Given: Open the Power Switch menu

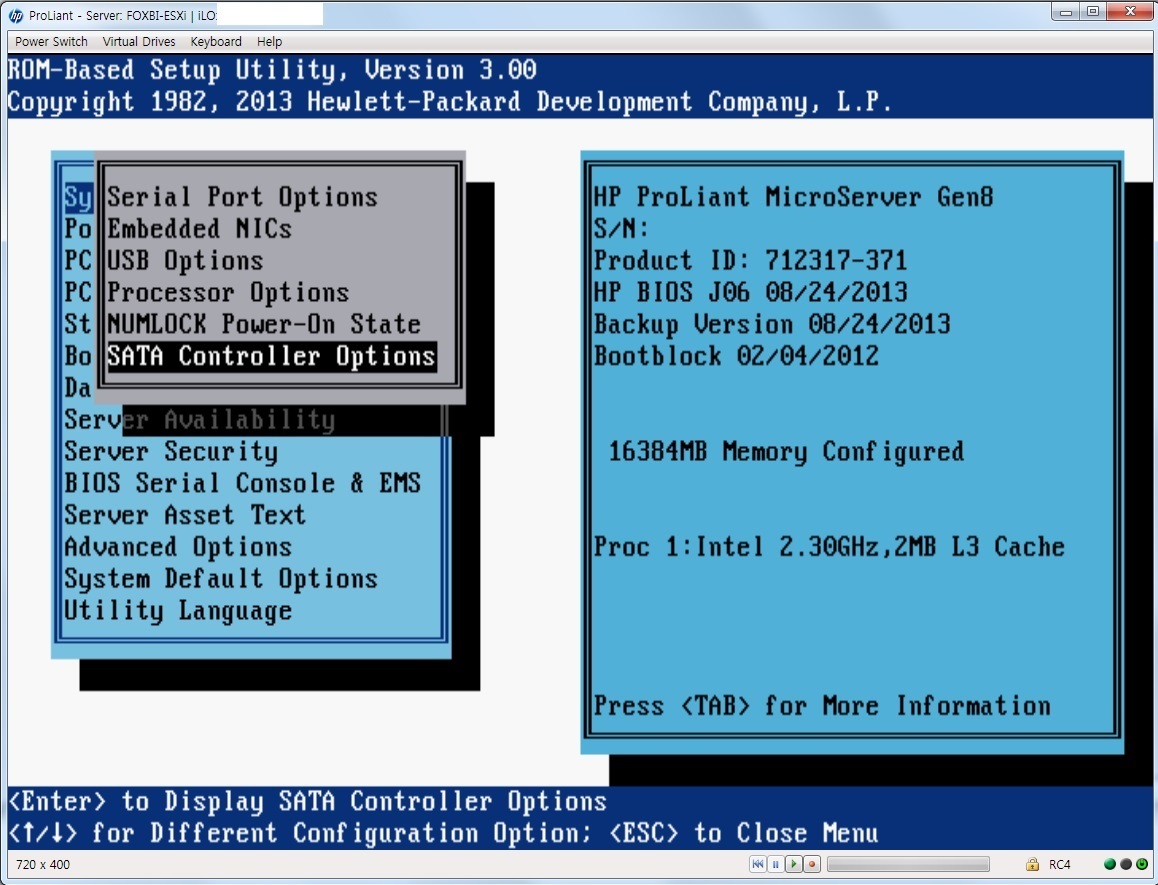Looking at the screenshot, I should (51, 41).
